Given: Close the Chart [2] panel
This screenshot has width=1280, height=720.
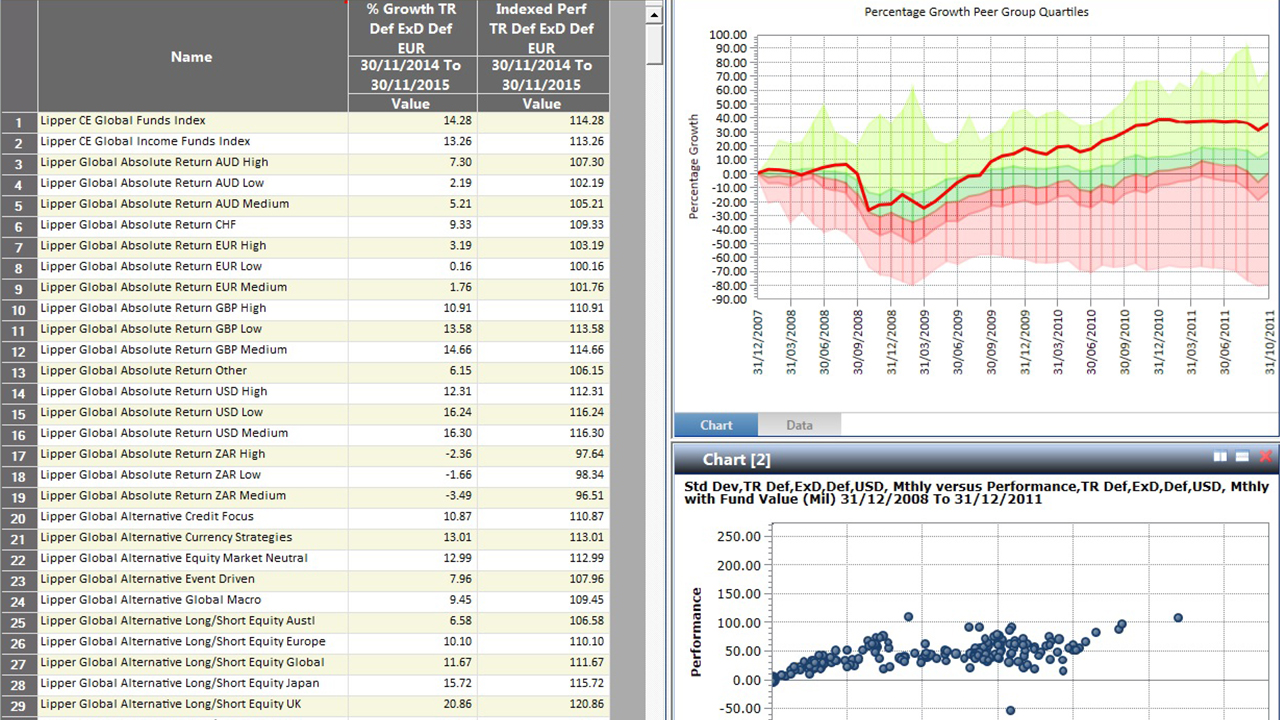Looking at the screenshot, I should pyautogui.click(x=1266, y=457).
